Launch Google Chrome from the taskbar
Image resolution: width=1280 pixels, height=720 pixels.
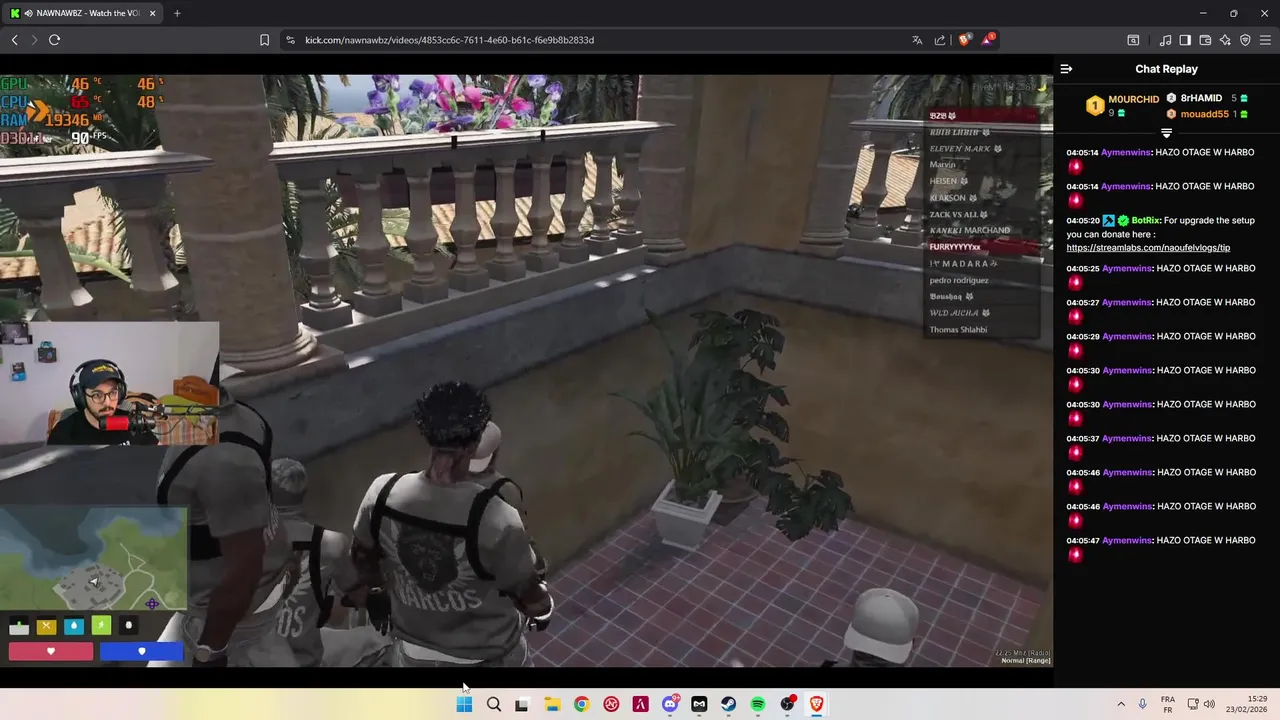coord(581,705)
